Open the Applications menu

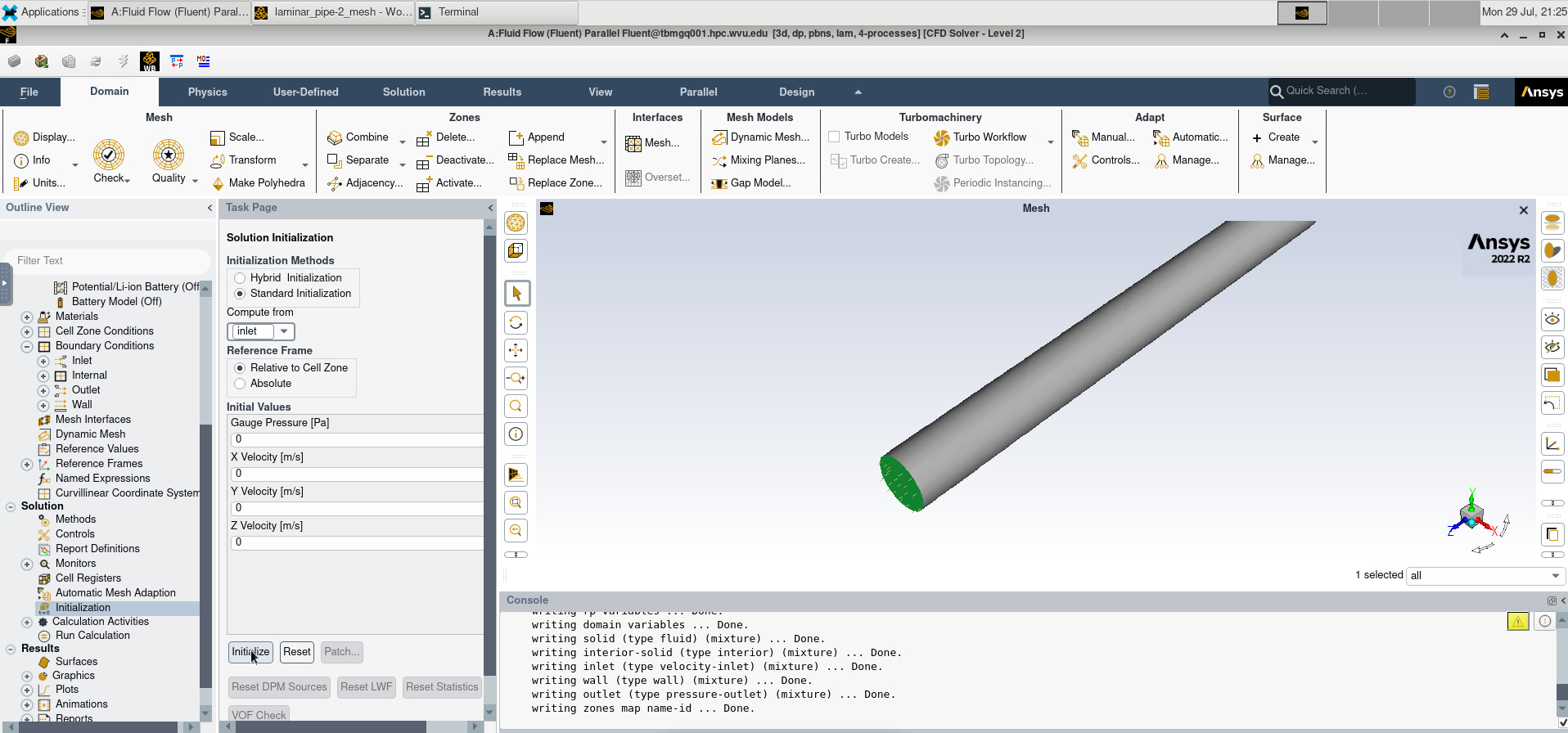[x=43, y=12]
